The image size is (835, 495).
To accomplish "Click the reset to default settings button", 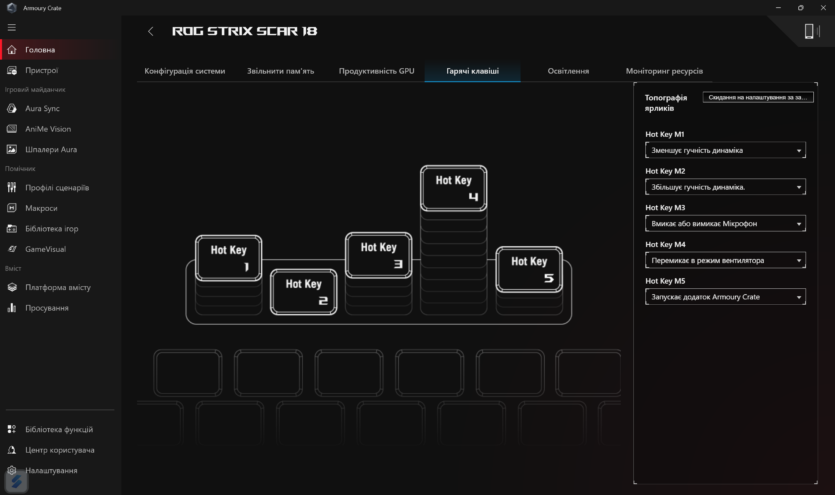I will [x=758, y=97].
